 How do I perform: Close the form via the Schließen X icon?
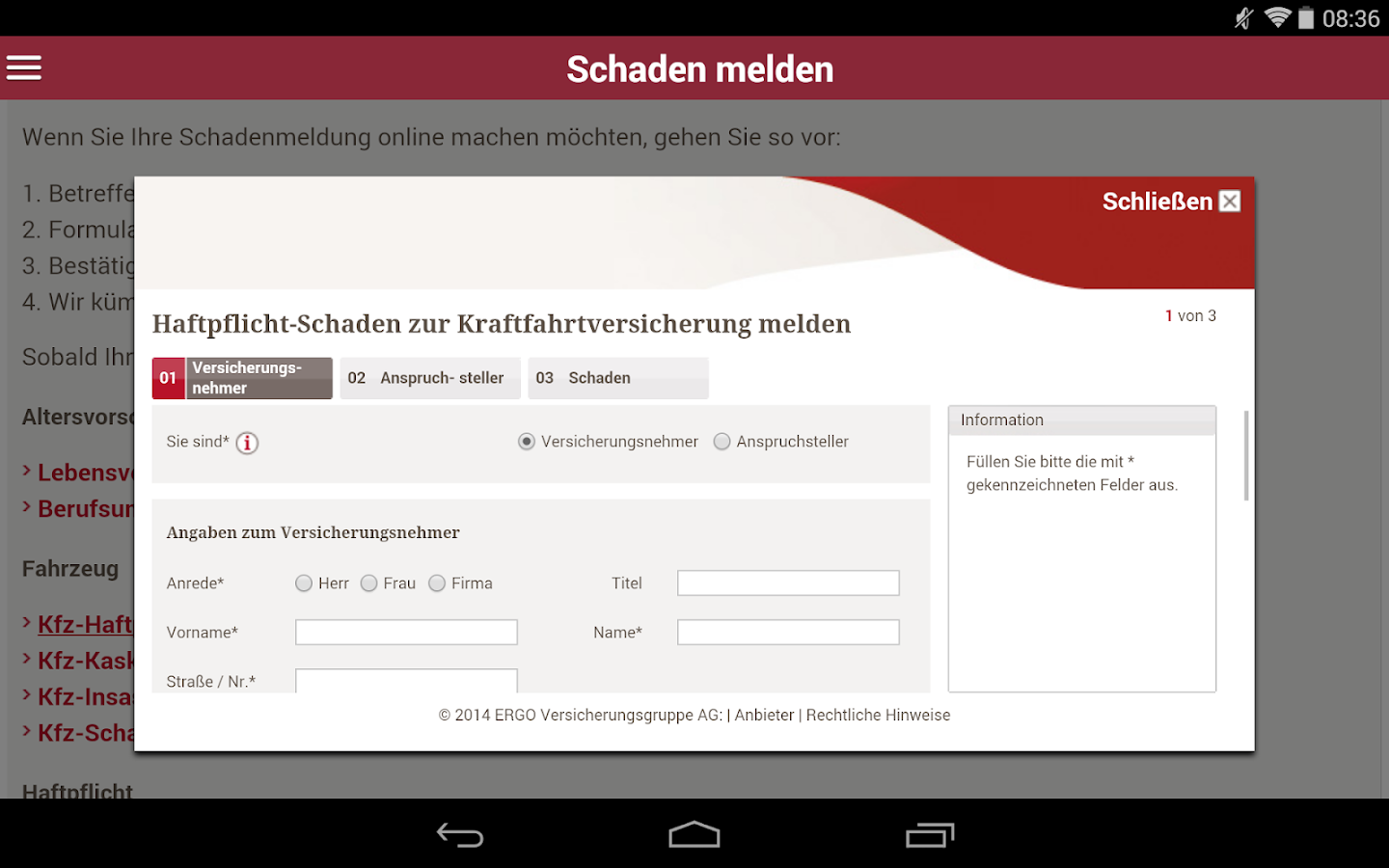pyautogui.click(x=1229, y=201)
